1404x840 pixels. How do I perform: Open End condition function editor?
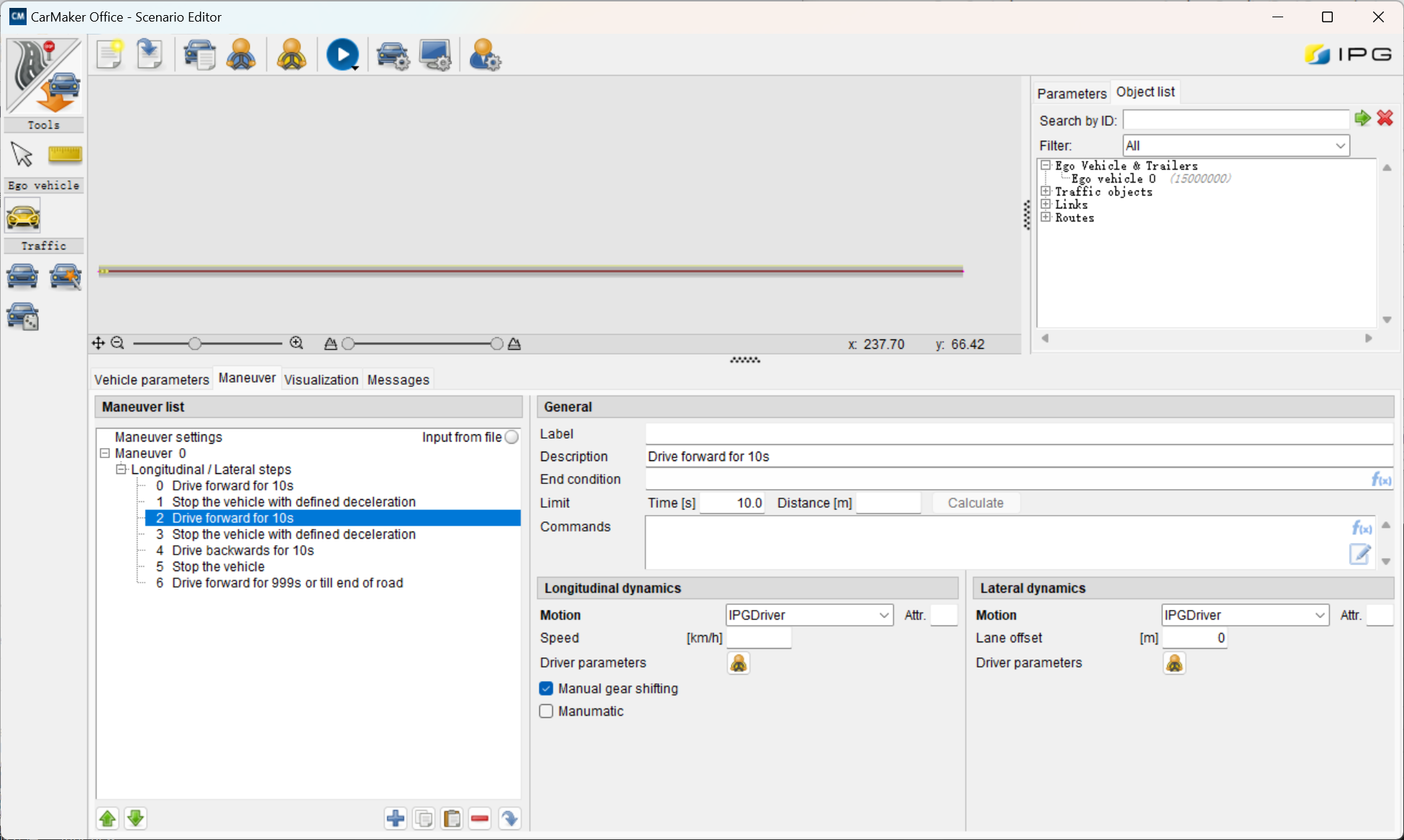pyautogui.click(x=1381, y=480)
